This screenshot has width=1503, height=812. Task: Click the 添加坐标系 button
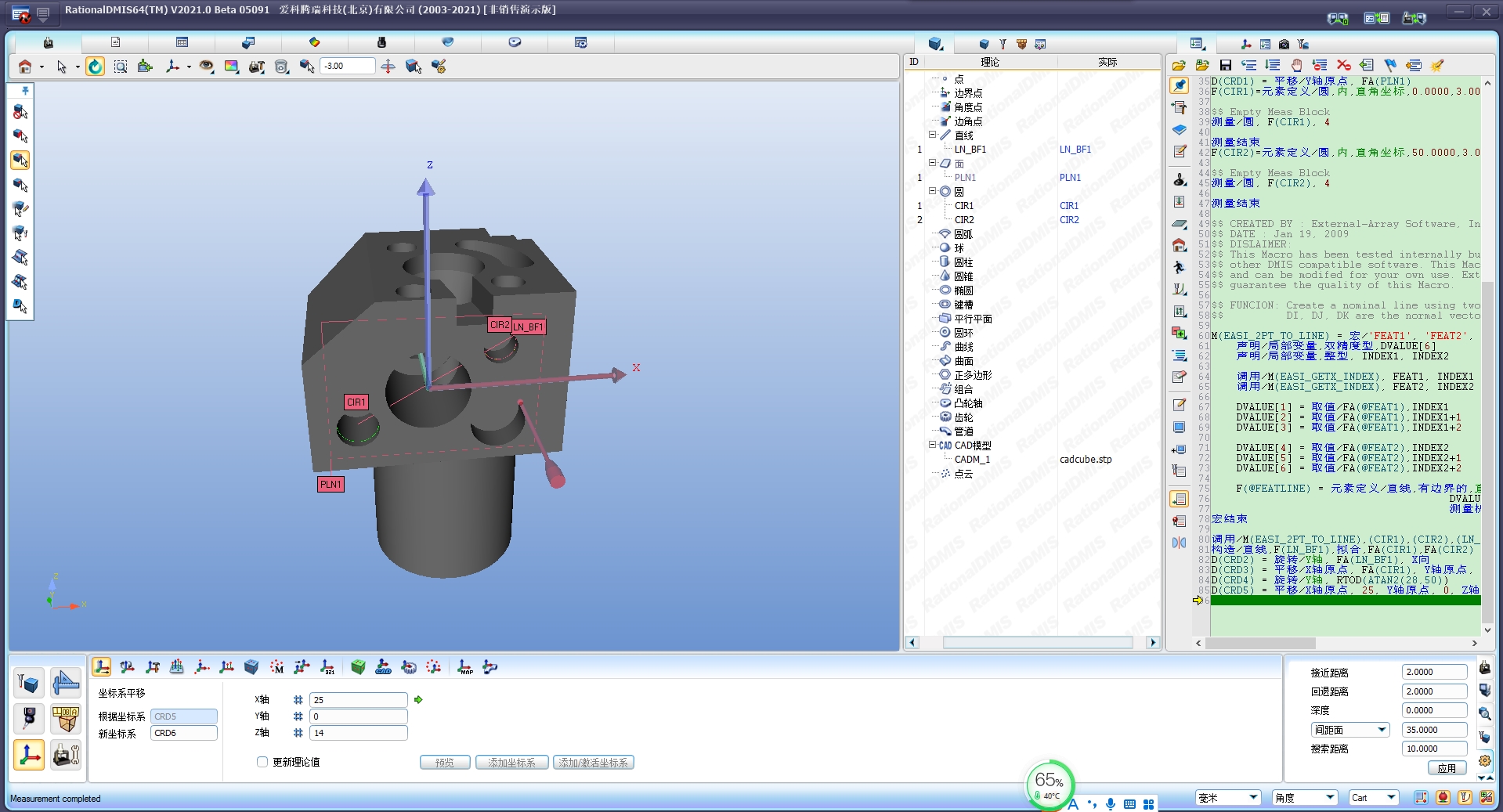click(x=511, y=763)
